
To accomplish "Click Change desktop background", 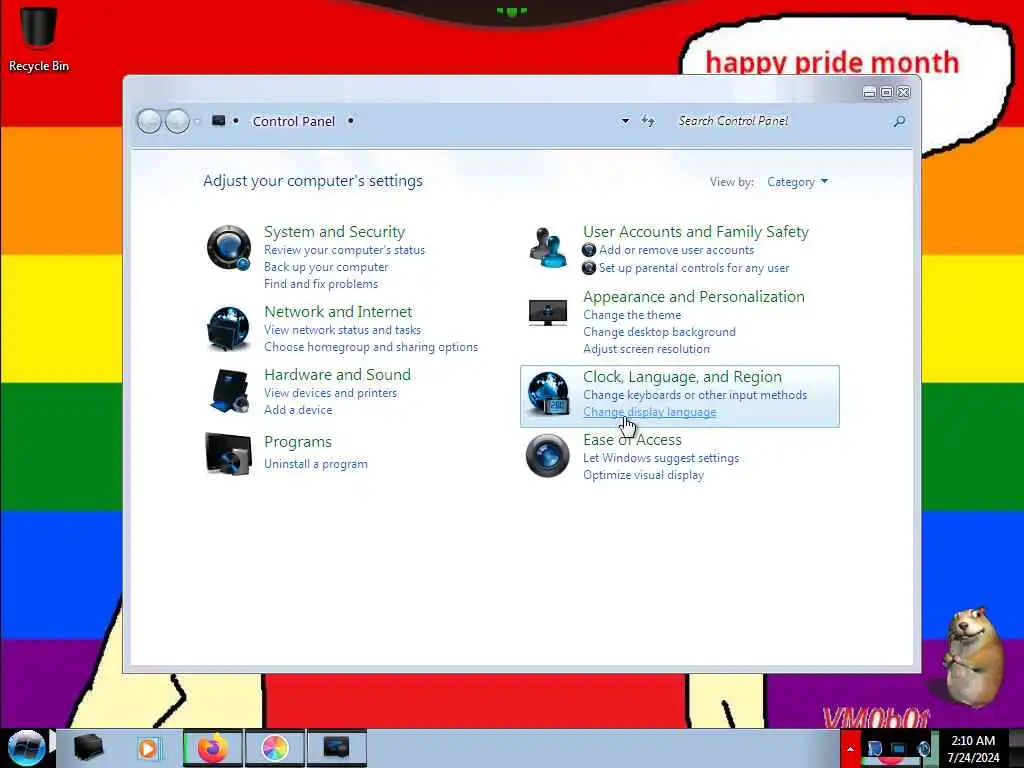I will [x=659, y=332].
